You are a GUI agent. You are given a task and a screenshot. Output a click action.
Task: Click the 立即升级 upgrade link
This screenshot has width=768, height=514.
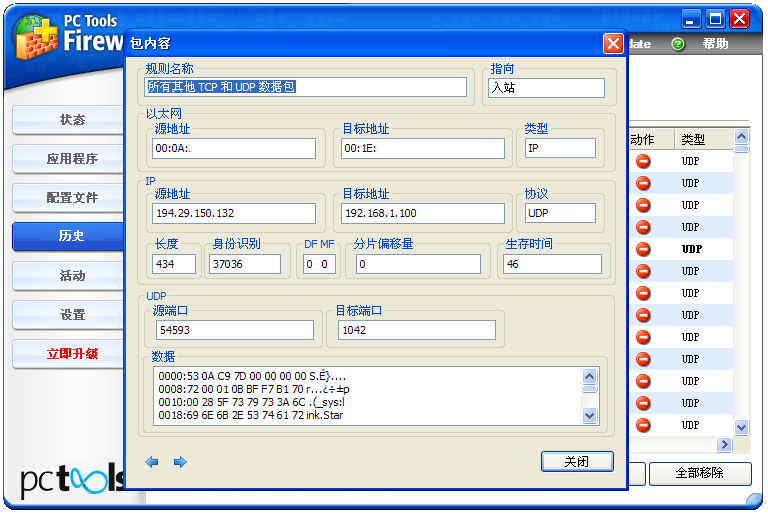pos(72,354)
